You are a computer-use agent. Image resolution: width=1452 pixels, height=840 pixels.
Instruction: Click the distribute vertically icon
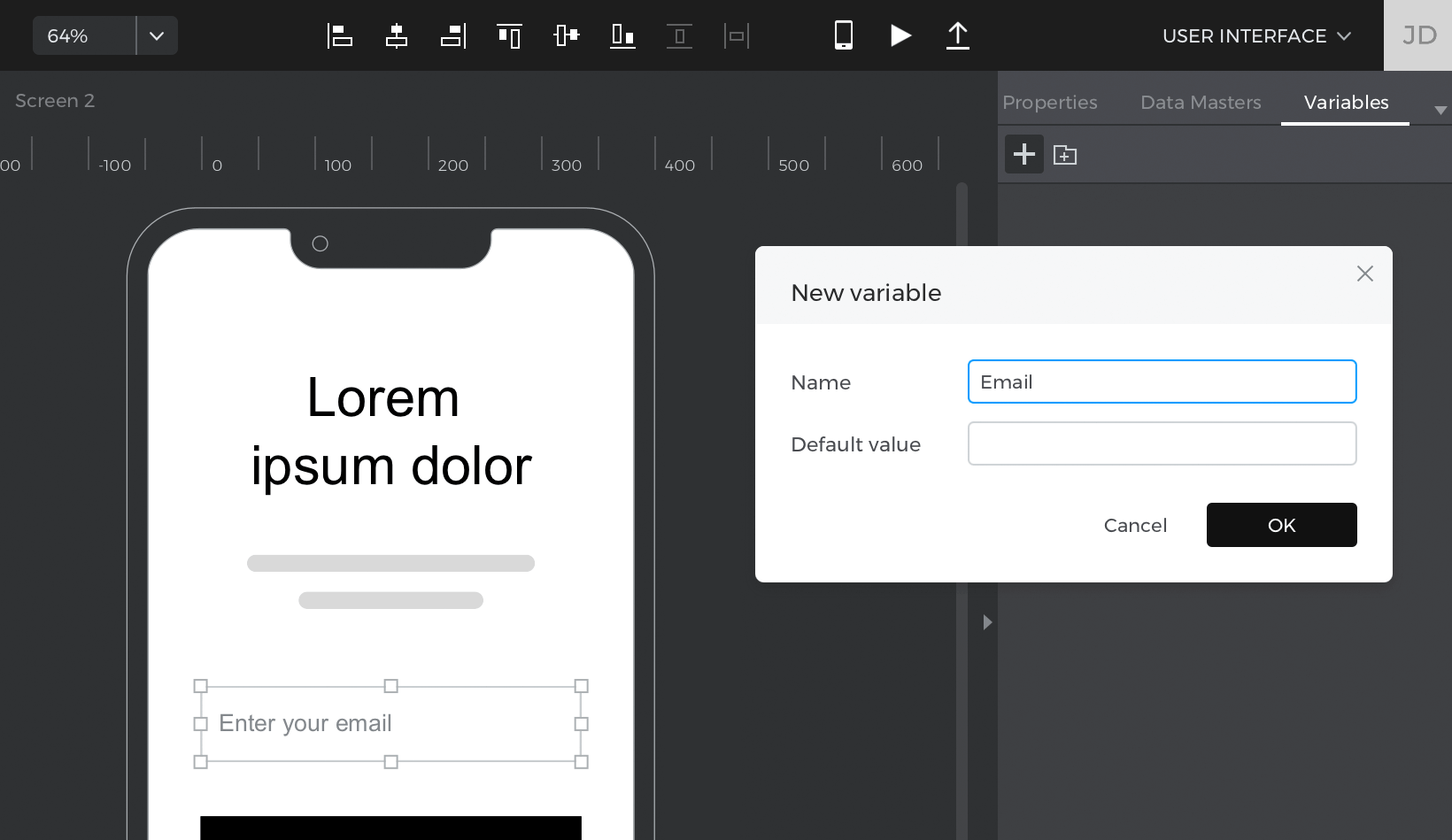click(x=679, y=35)
